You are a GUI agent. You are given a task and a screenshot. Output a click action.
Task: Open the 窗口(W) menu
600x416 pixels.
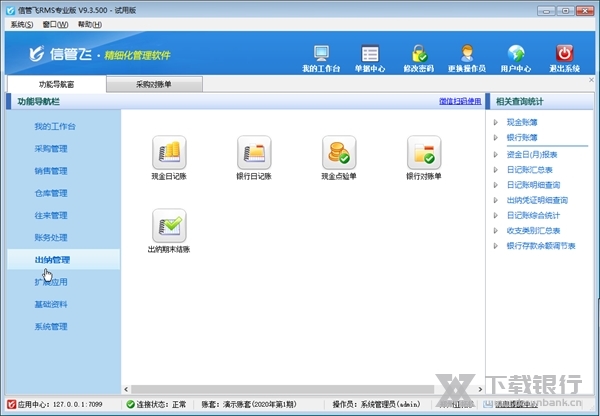click(55, 24)
